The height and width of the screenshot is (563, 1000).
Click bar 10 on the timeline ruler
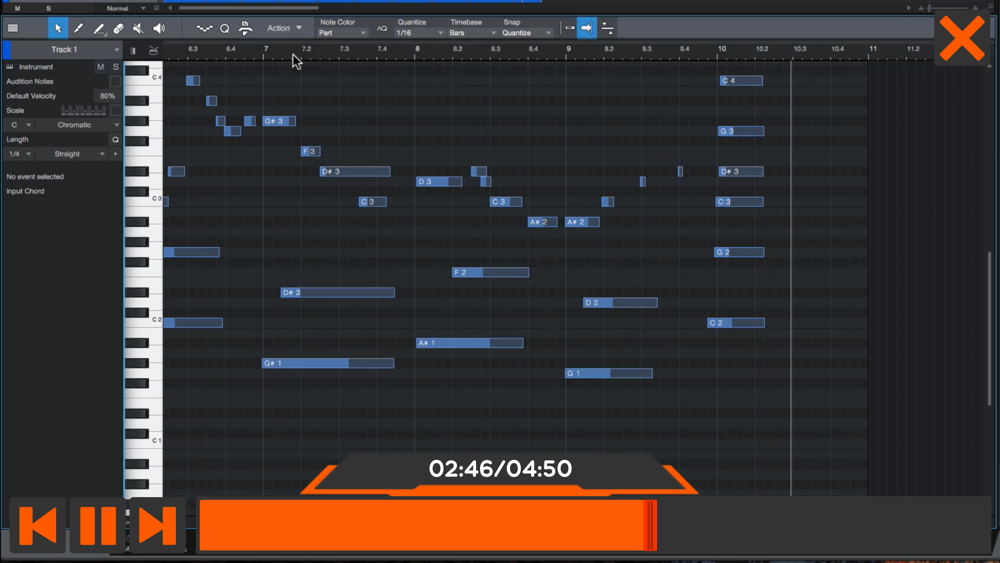721,48
